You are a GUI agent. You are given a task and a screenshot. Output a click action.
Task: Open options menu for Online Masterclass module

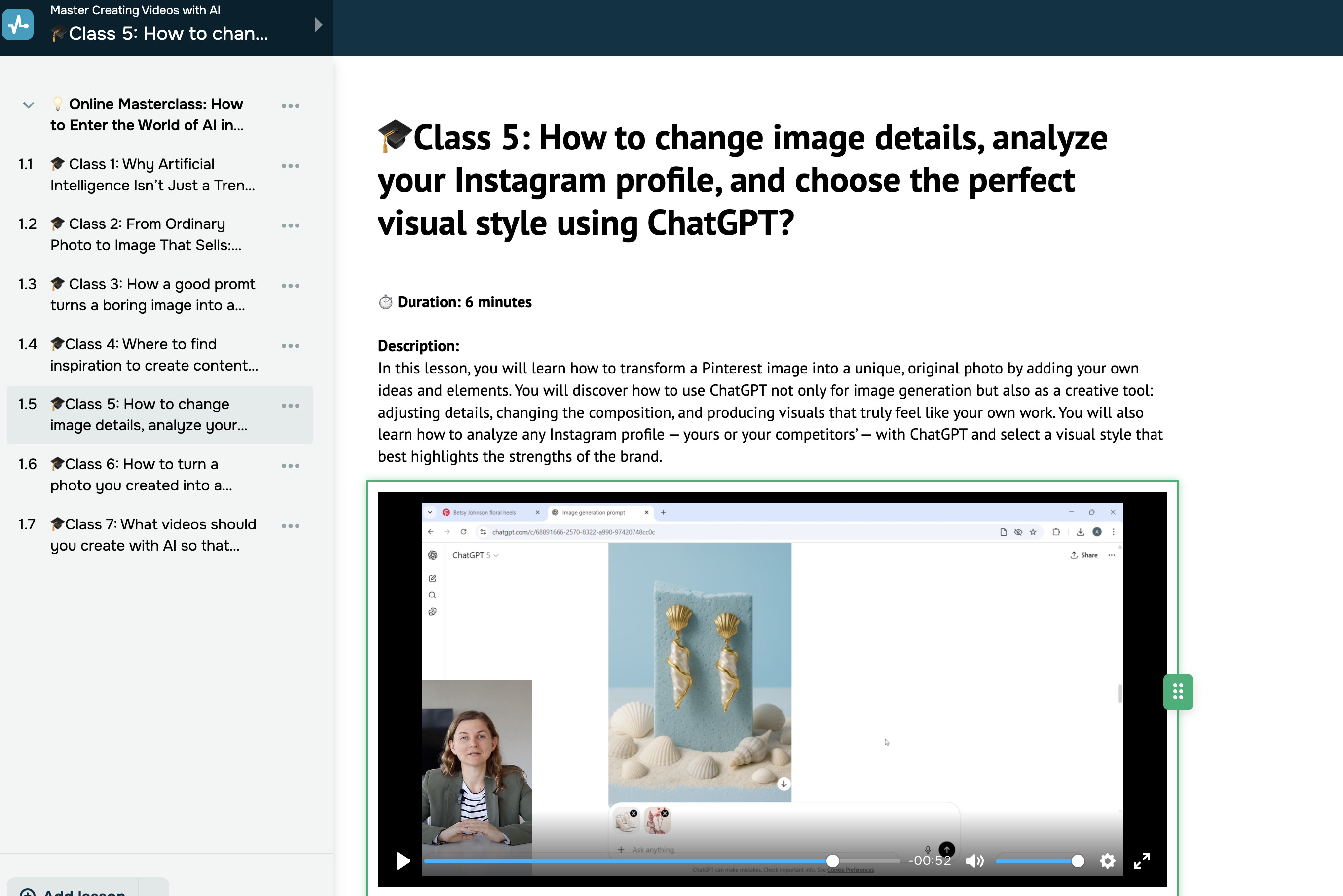[290, 106]
